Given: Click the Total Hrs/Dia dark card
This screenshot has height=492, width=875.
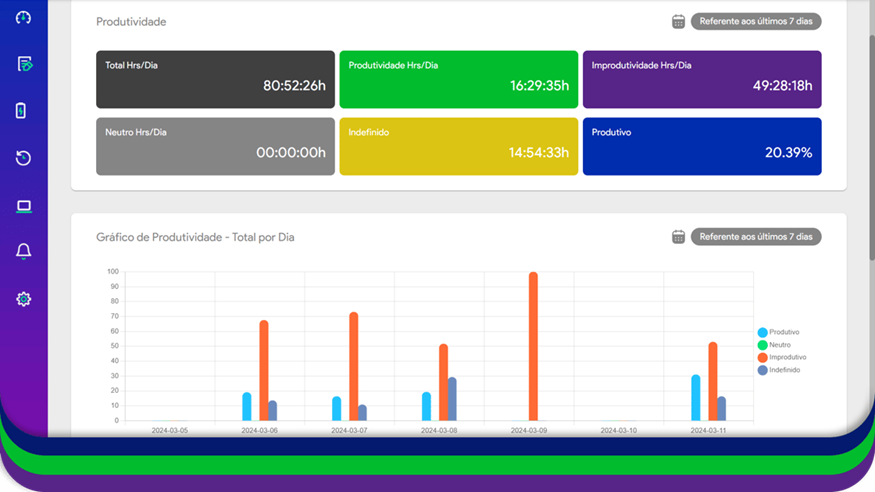Looking at the screenshot, I should (x=215, y=79).
